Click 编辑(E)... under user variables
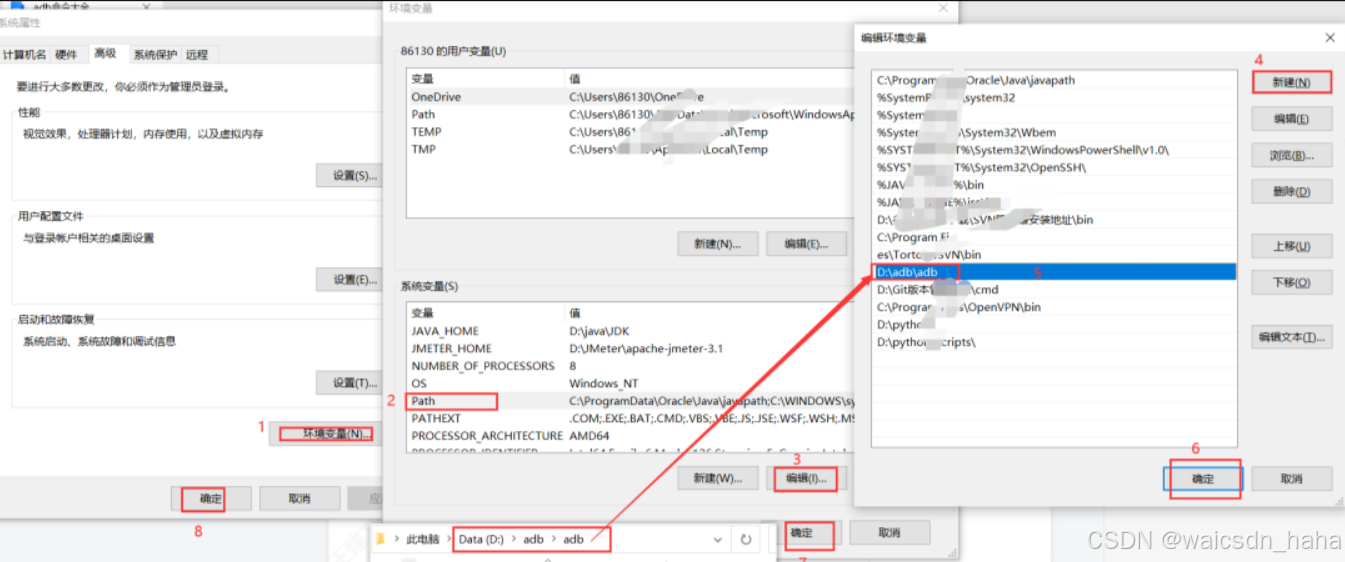The height and width of the screenshot is (562, 1345). click(x=806, y=244)
